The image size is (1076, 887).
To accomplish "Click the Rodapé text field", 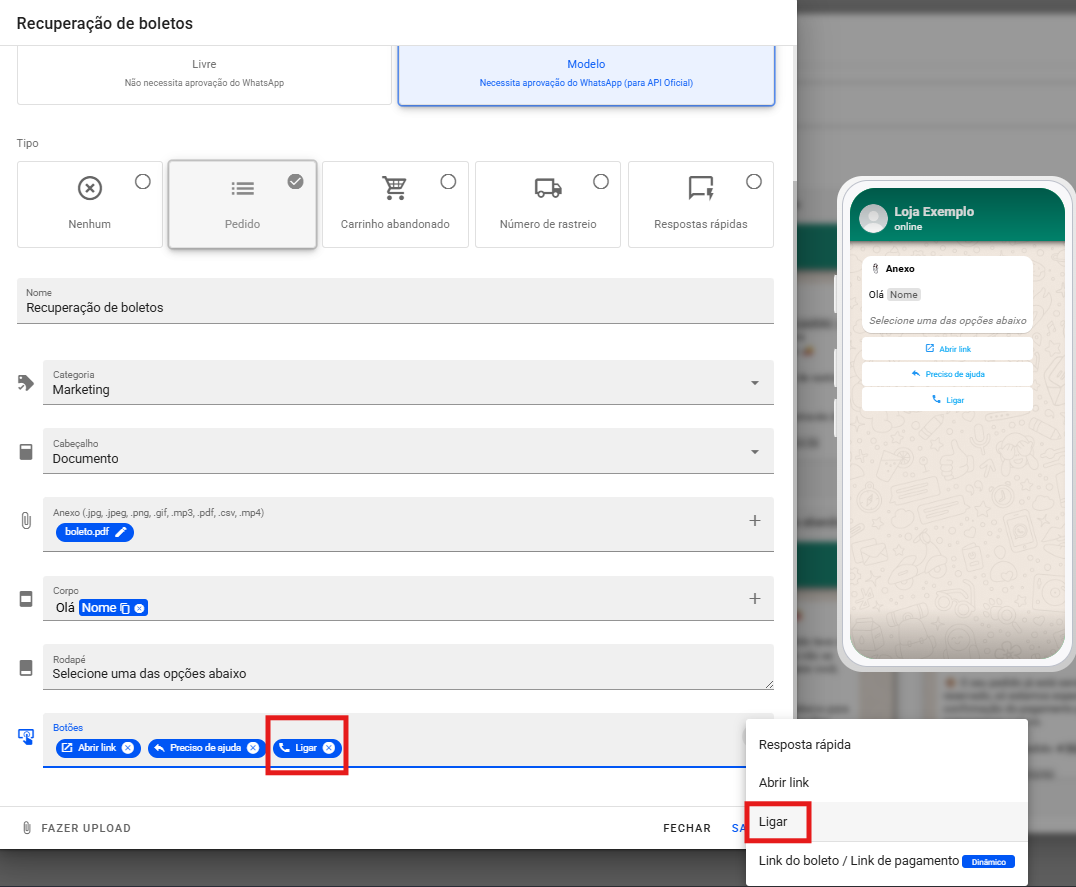I will pos(400,673).
